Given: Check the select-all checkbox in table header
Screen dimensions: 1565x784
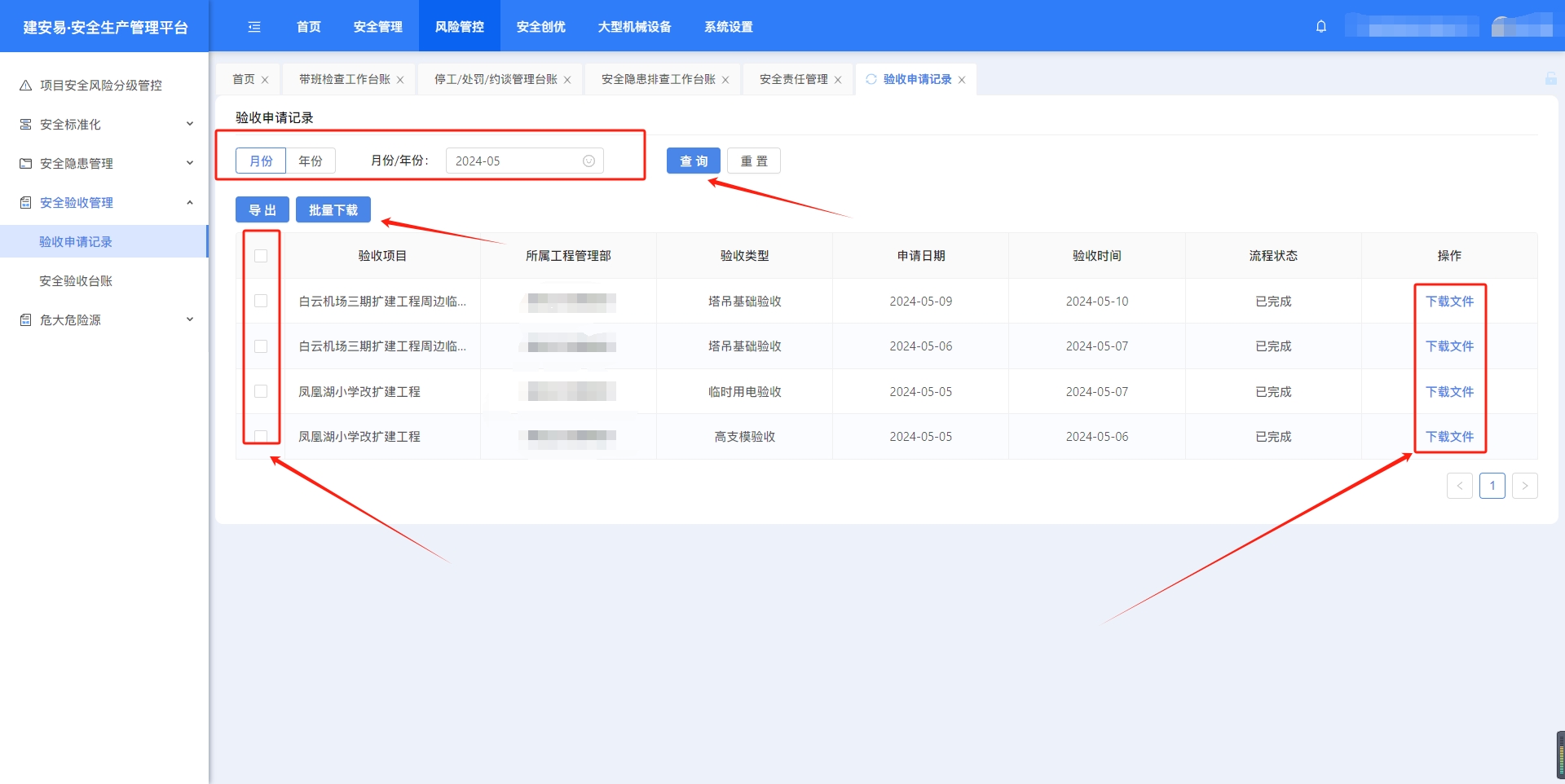Looking at the screenshot, I should [x=261, y=256].
